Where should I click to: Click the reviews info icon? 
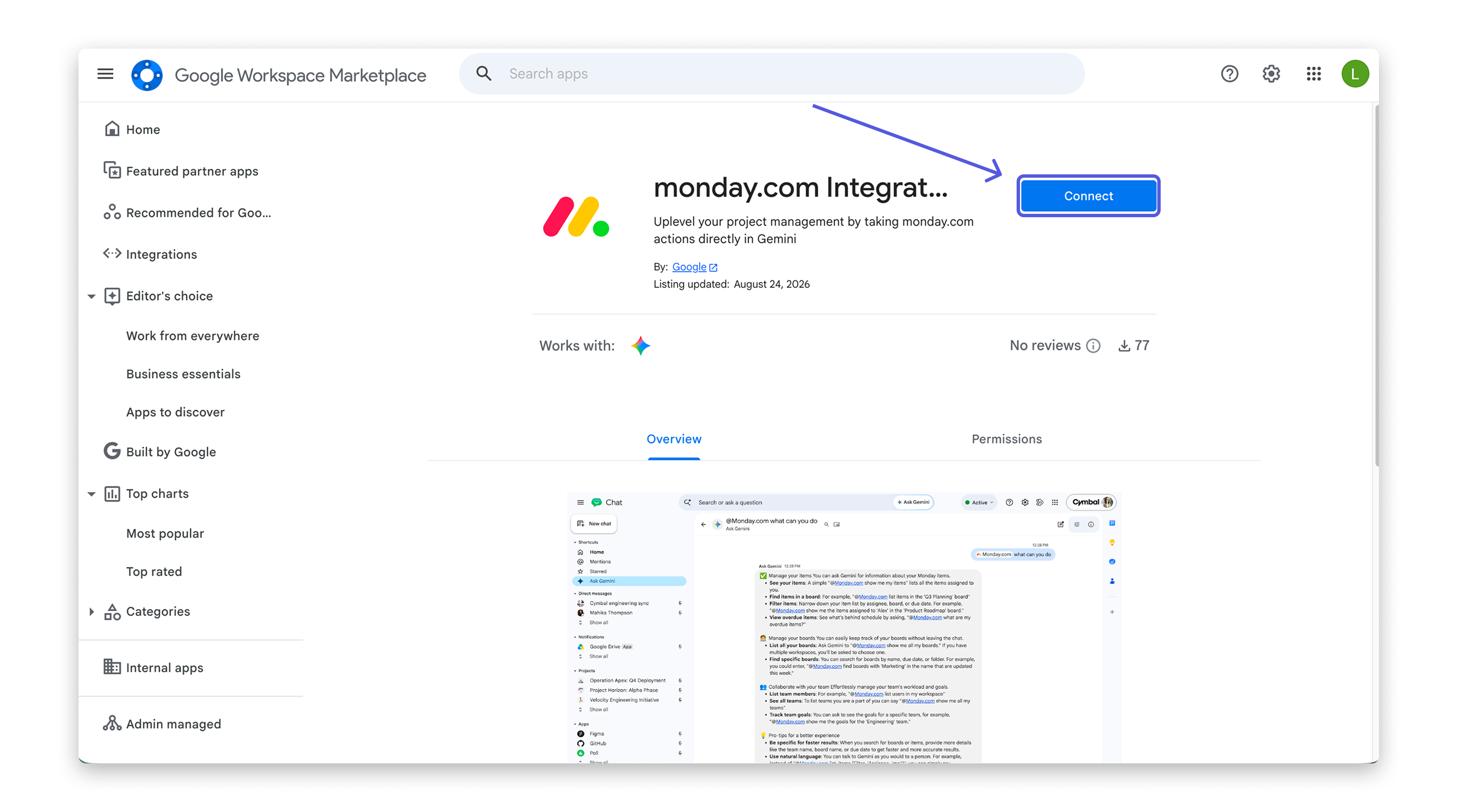pos(1093,345)
